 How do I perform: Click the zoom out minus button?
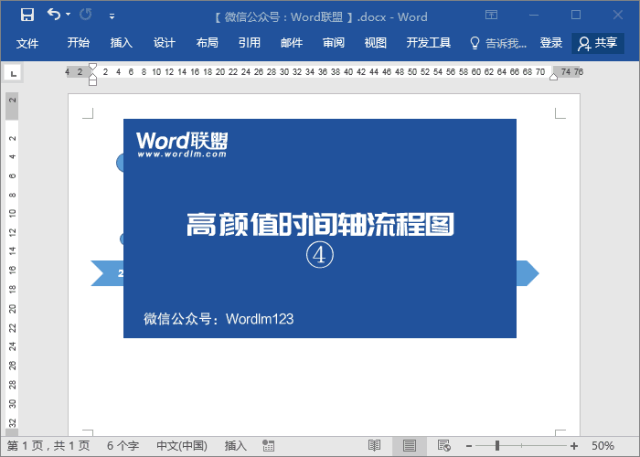coord(469,446)
